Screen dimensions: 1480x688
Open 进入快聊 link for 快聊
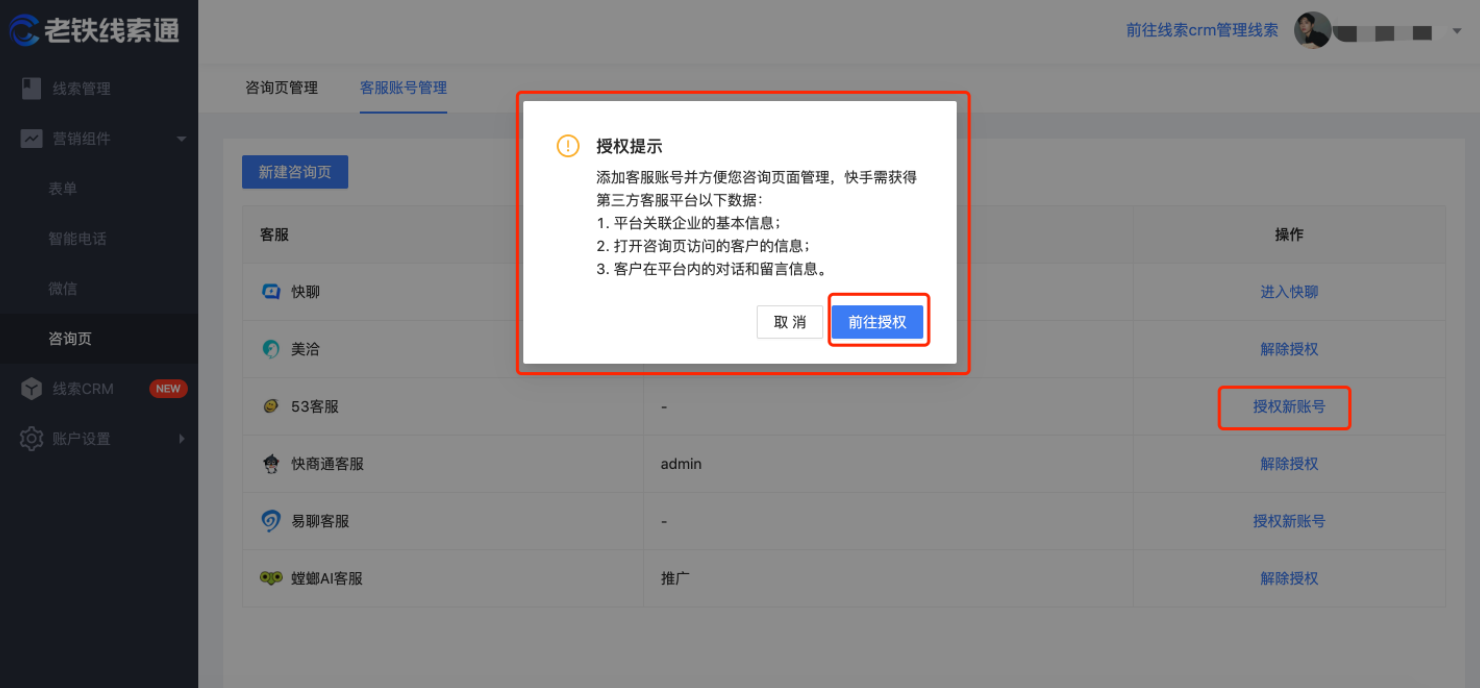pyautogui.click(x=1289, y=291)
